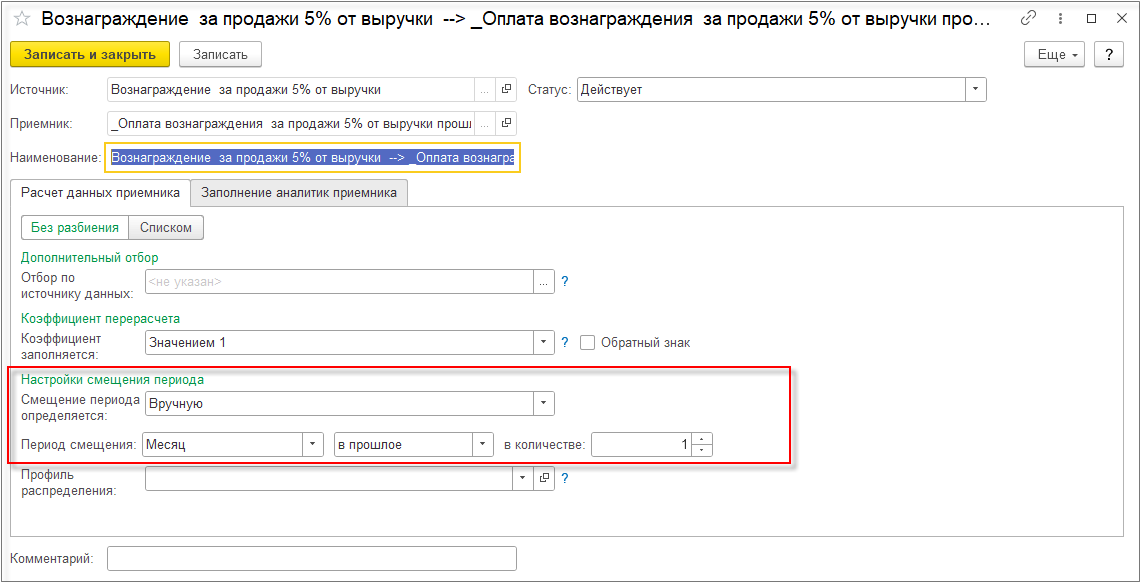Expand the Статус dropdown
Viewport: 1140px width, 582px height.
click(x=975, y=90)
